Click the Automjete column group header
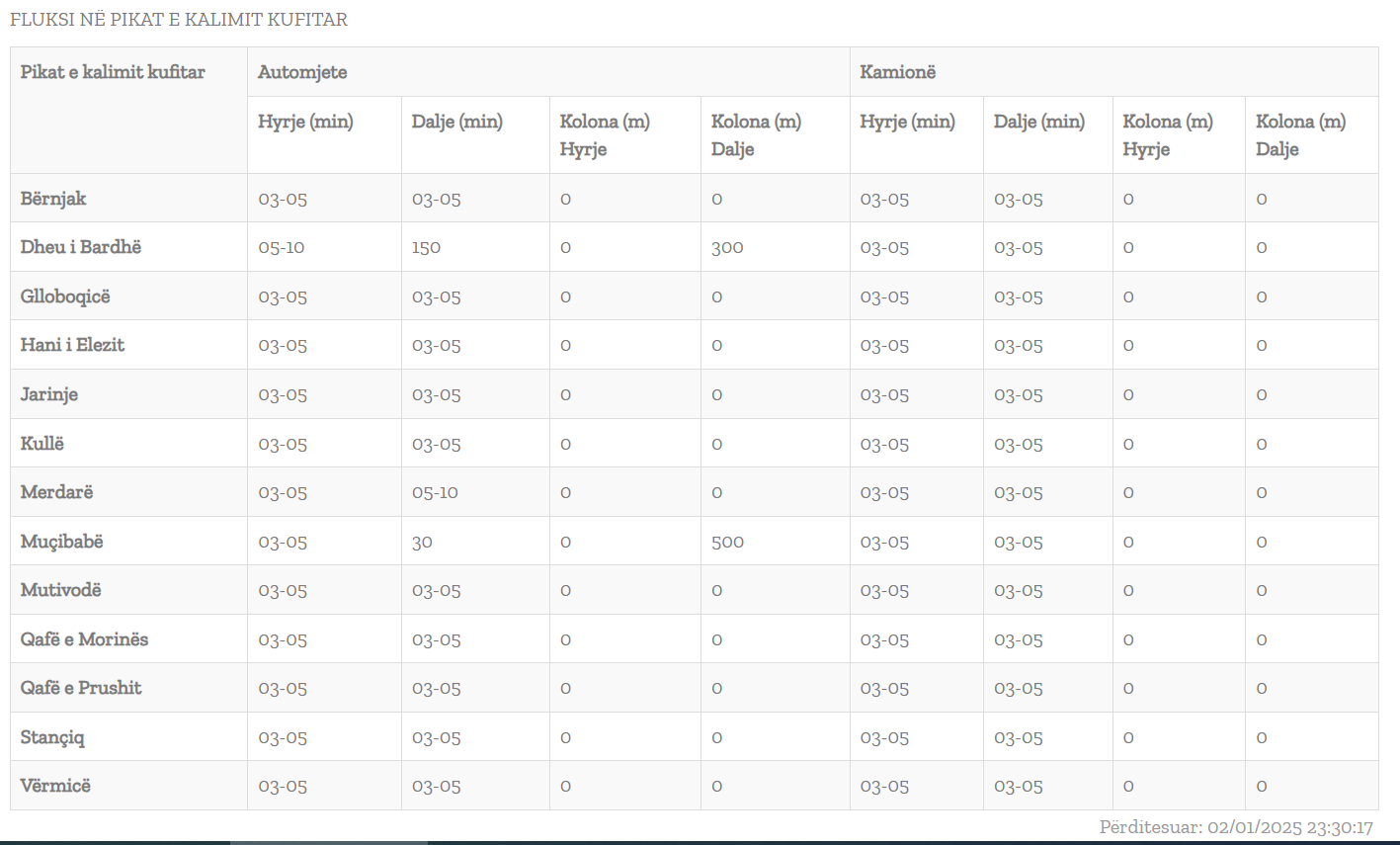The image size is (1400, 845). (x=302, y=72)
